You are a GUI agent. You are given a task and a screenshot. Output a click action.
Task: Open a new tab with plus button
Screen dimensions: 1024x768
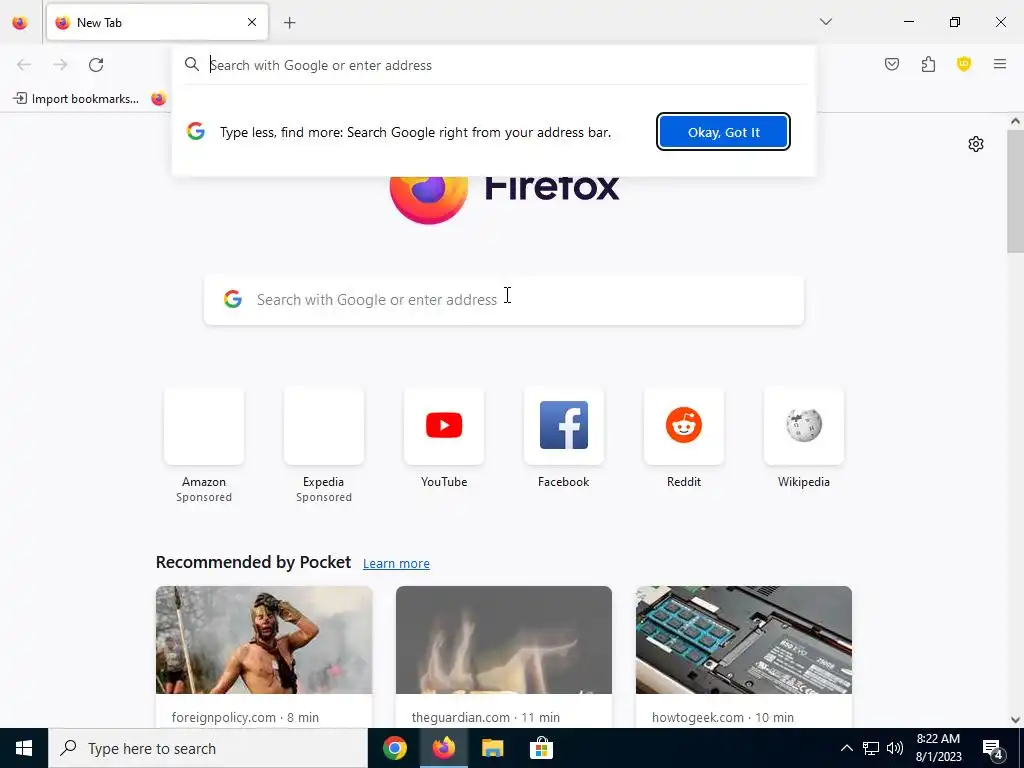(x=290, y=23)
